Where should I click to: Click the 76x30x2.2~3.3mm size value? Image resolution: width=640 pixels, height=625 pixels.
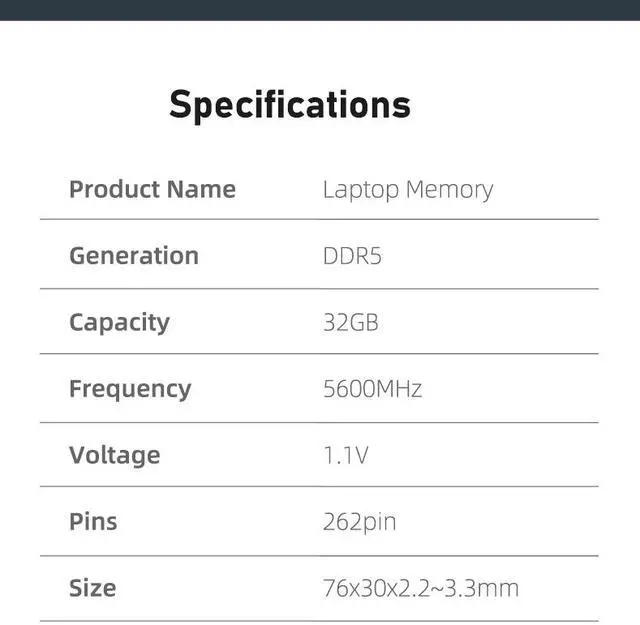tap(420, 587)
